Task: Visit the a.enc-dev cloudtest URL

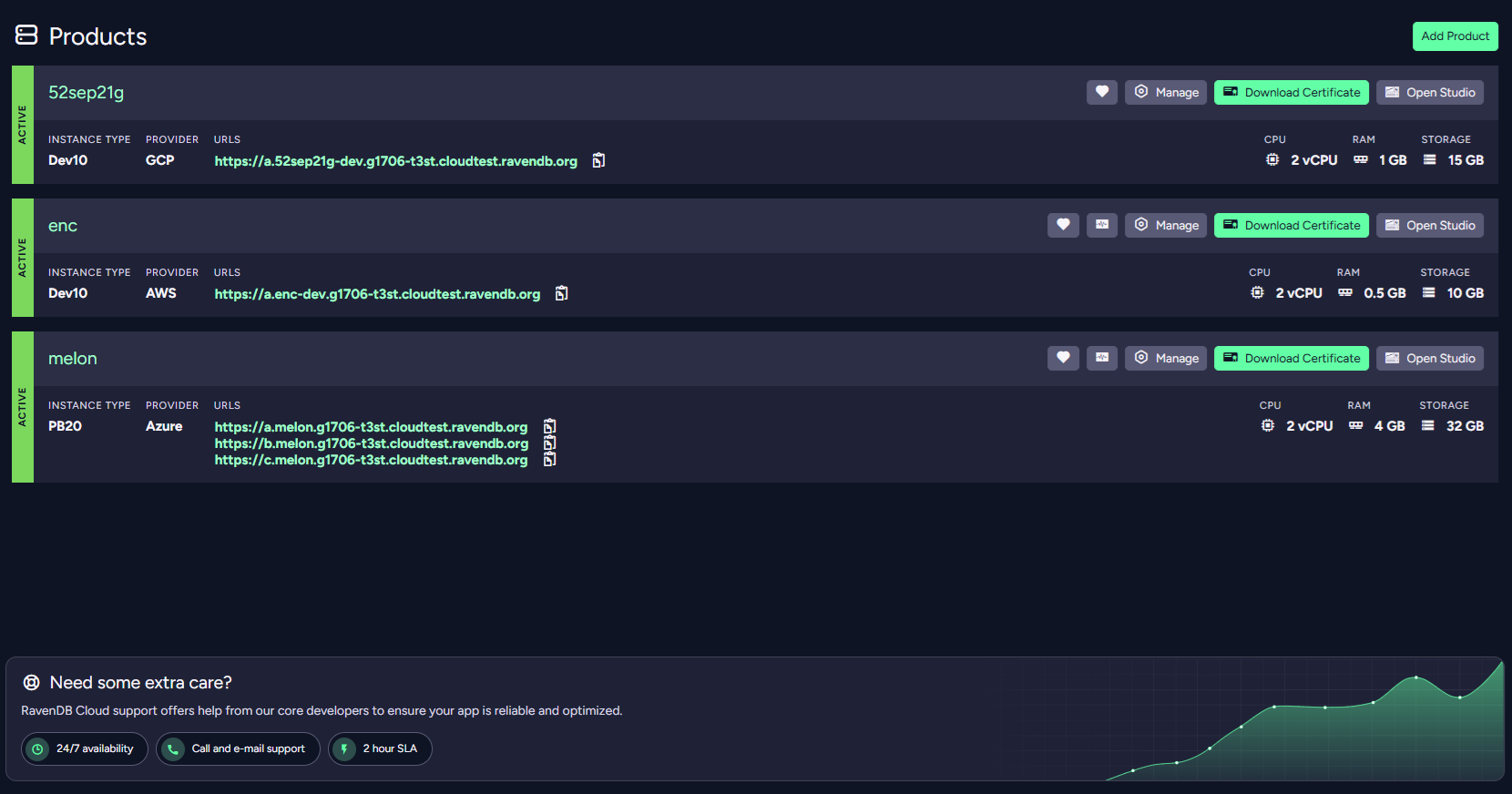Action: coord(378,294)
